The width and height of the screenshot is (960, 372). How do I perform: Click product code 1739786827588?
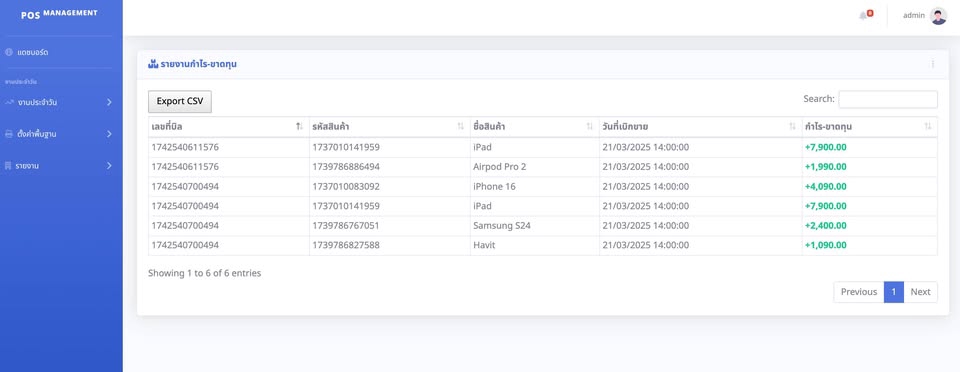346,245
